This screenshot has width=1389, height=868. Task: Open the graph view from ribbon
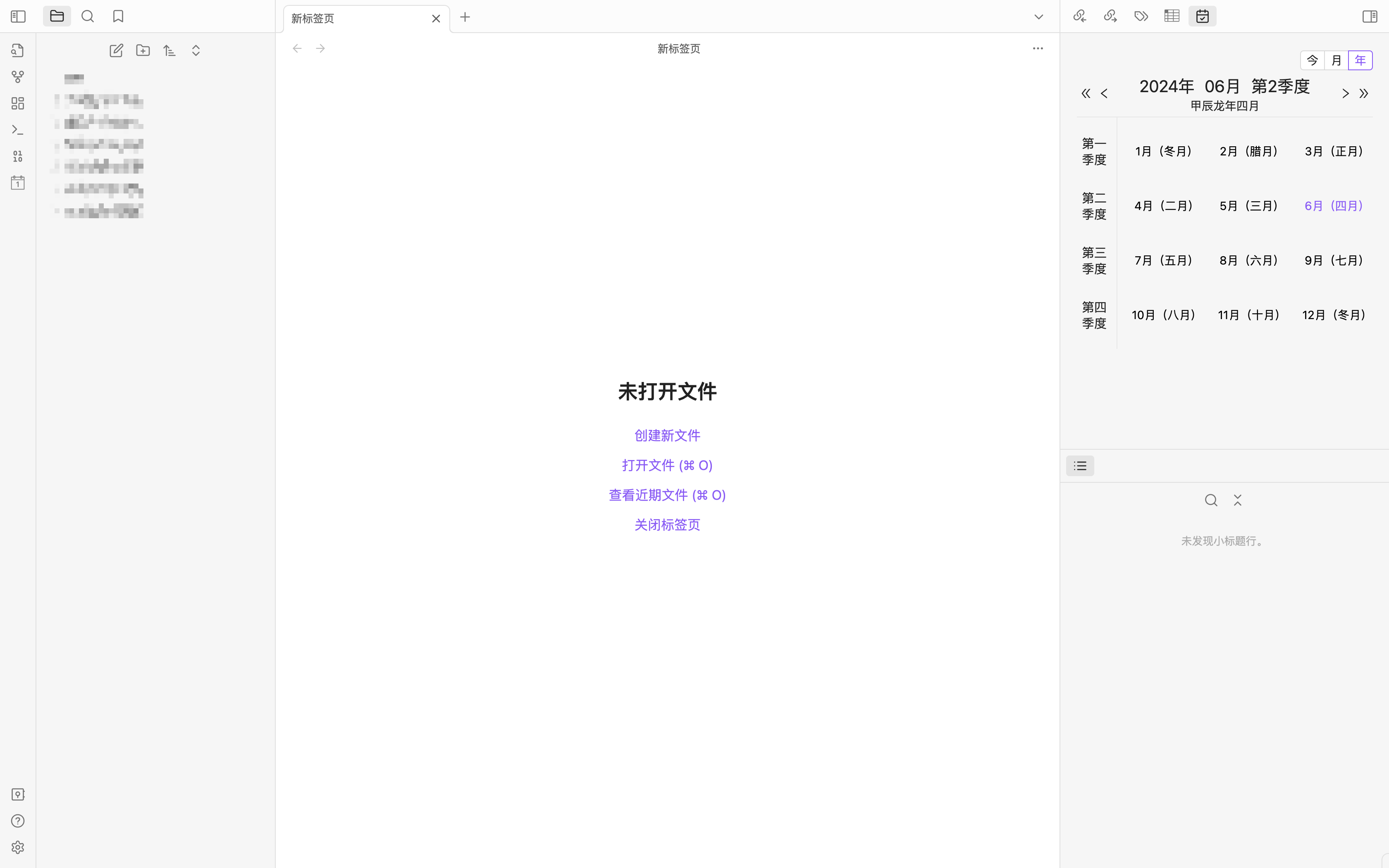point(18,77)
